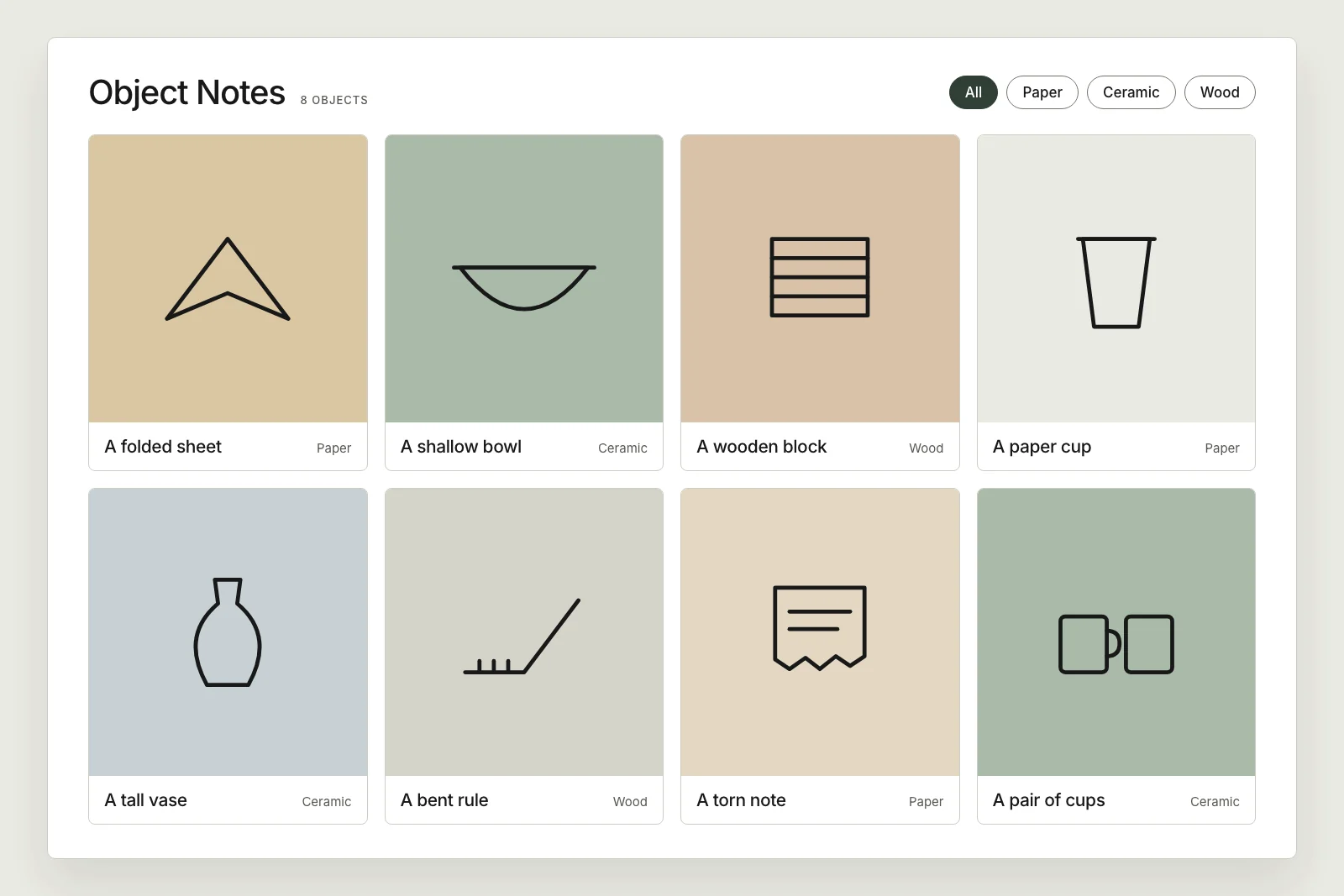The height and width of the screenshot is (896, 1344).
Task: Click the '8 OBJECTS' count label
Action: [334, 100]
